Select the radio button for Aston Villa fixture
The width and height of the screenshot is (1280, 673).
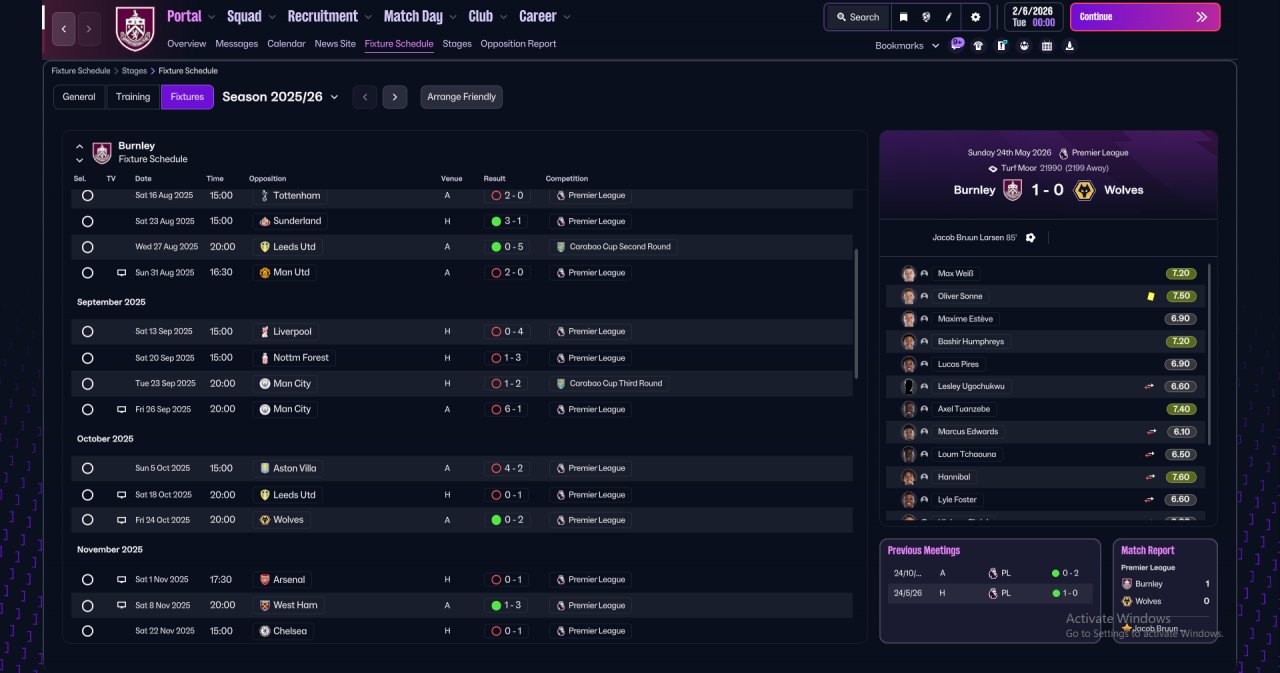click(x=87, y=468)
